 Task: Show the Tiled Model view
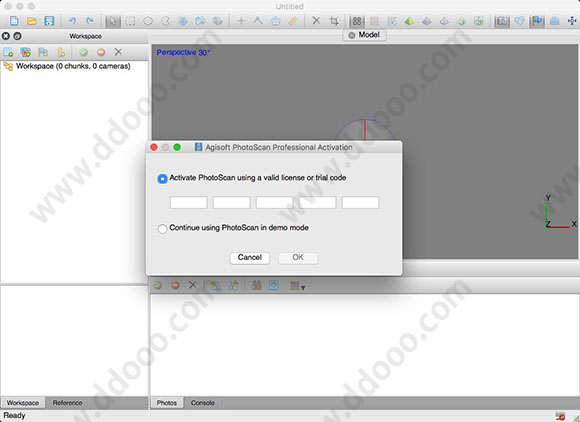point(479,21)
